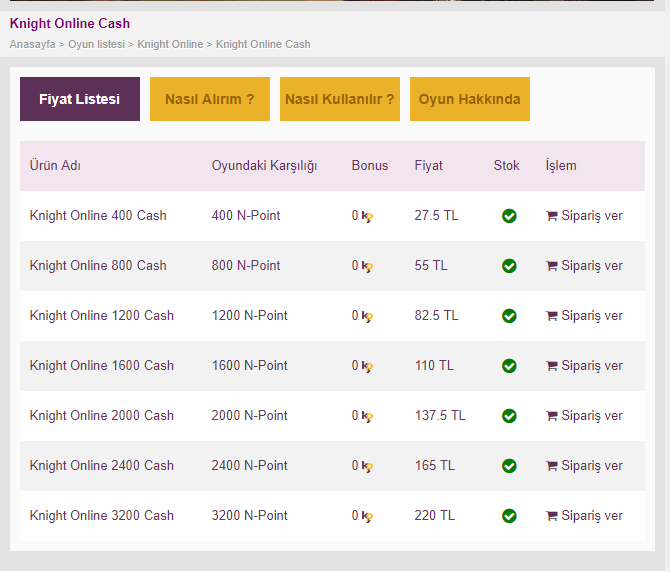Image resolution: width=670 pixels, height=572 pixels.
Task: Click kp bonus icon in 3200 Cash row
Action: point(367,516)
